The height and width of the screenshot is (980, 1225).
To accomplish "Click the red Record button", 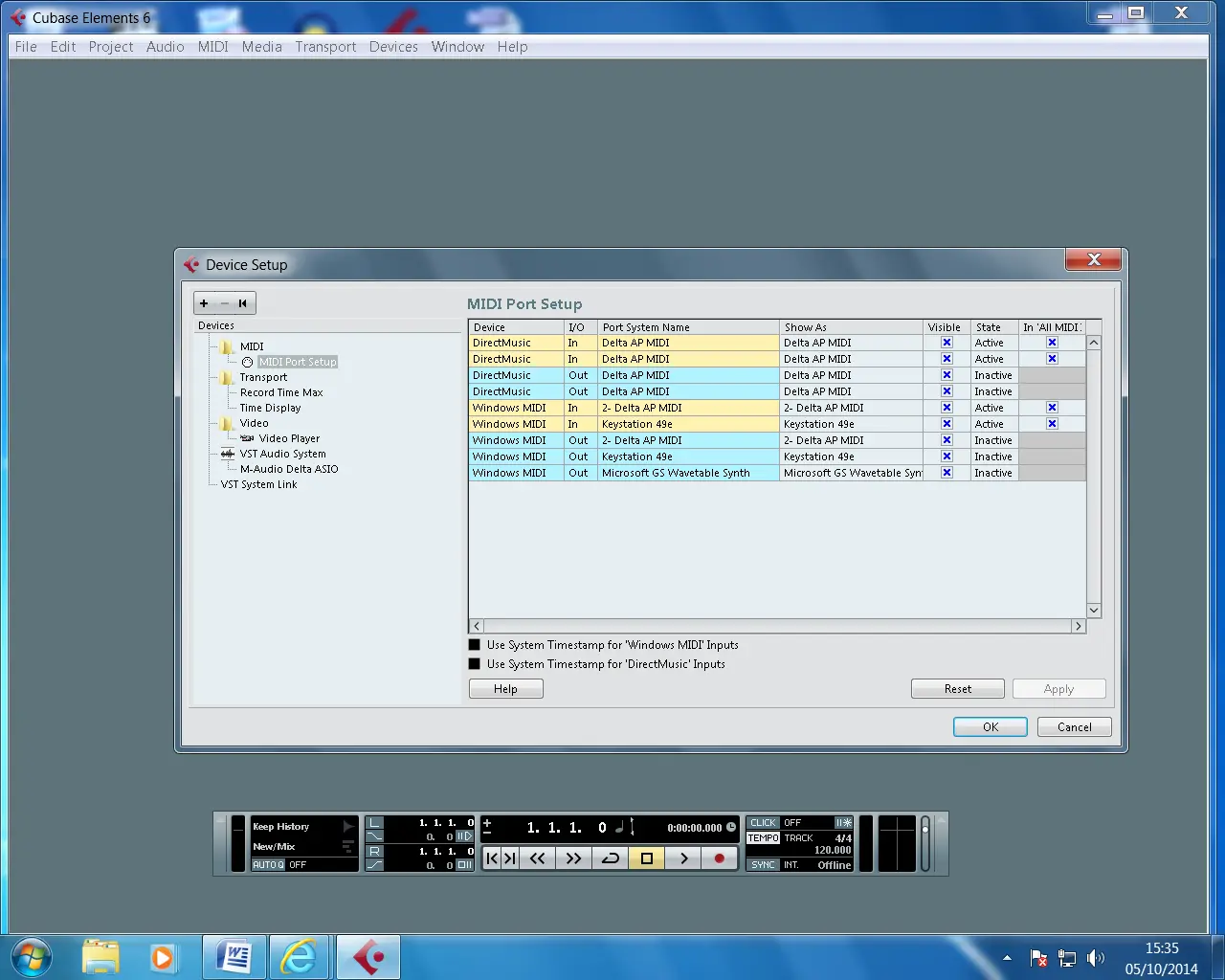I will pos(720,858).
